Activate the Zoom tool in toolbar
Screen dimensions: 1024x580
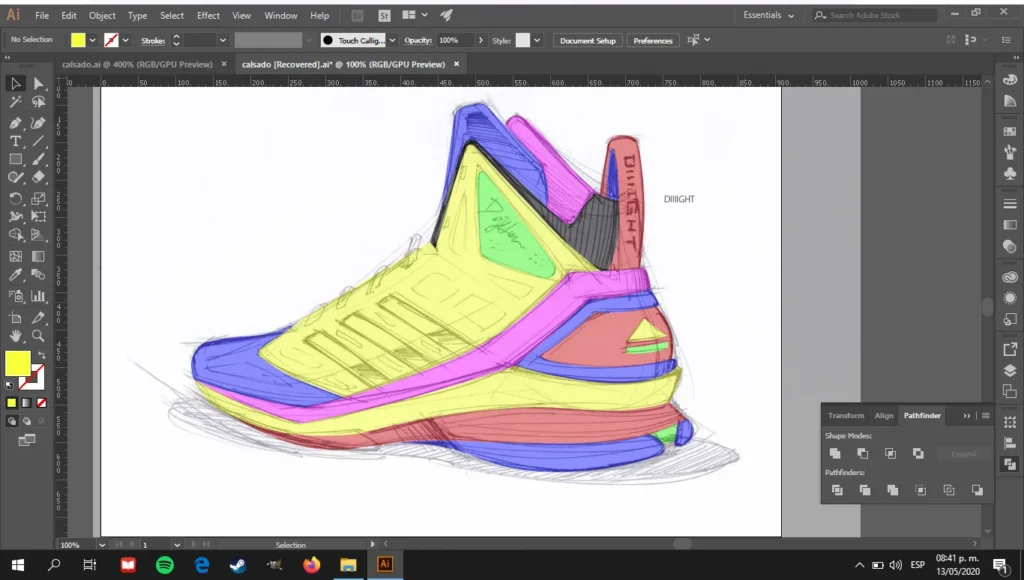point(39,336)
